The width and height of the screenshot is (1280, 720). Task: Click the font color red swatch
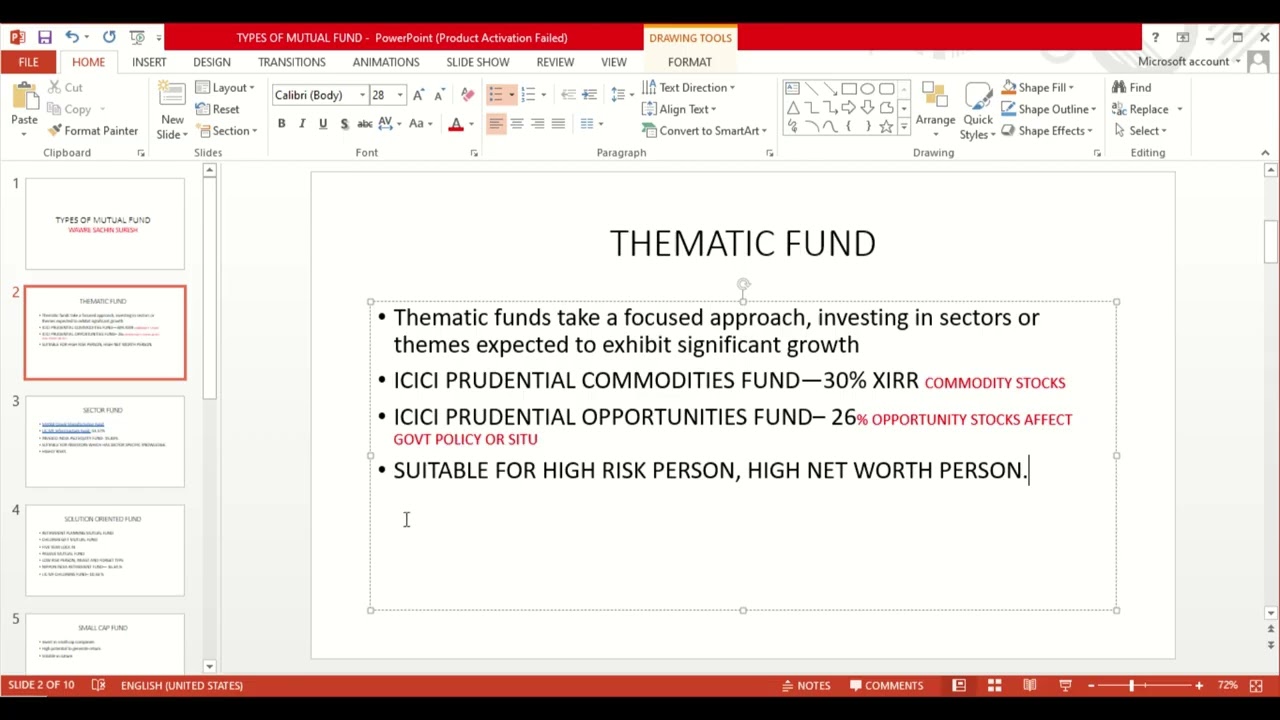coord(456,124)
